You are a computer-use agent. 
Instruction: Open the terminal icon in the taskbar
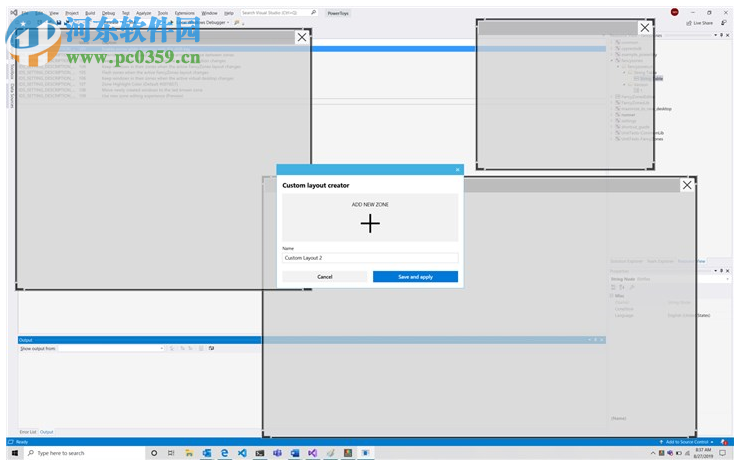click(x=260, y=453)
